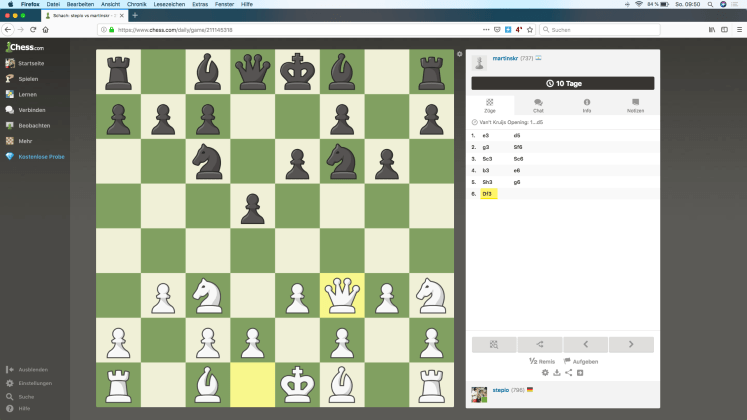The image size is (747, 420).
Task: Go to Startseite in the sidebar
Action: click(31, 63)
